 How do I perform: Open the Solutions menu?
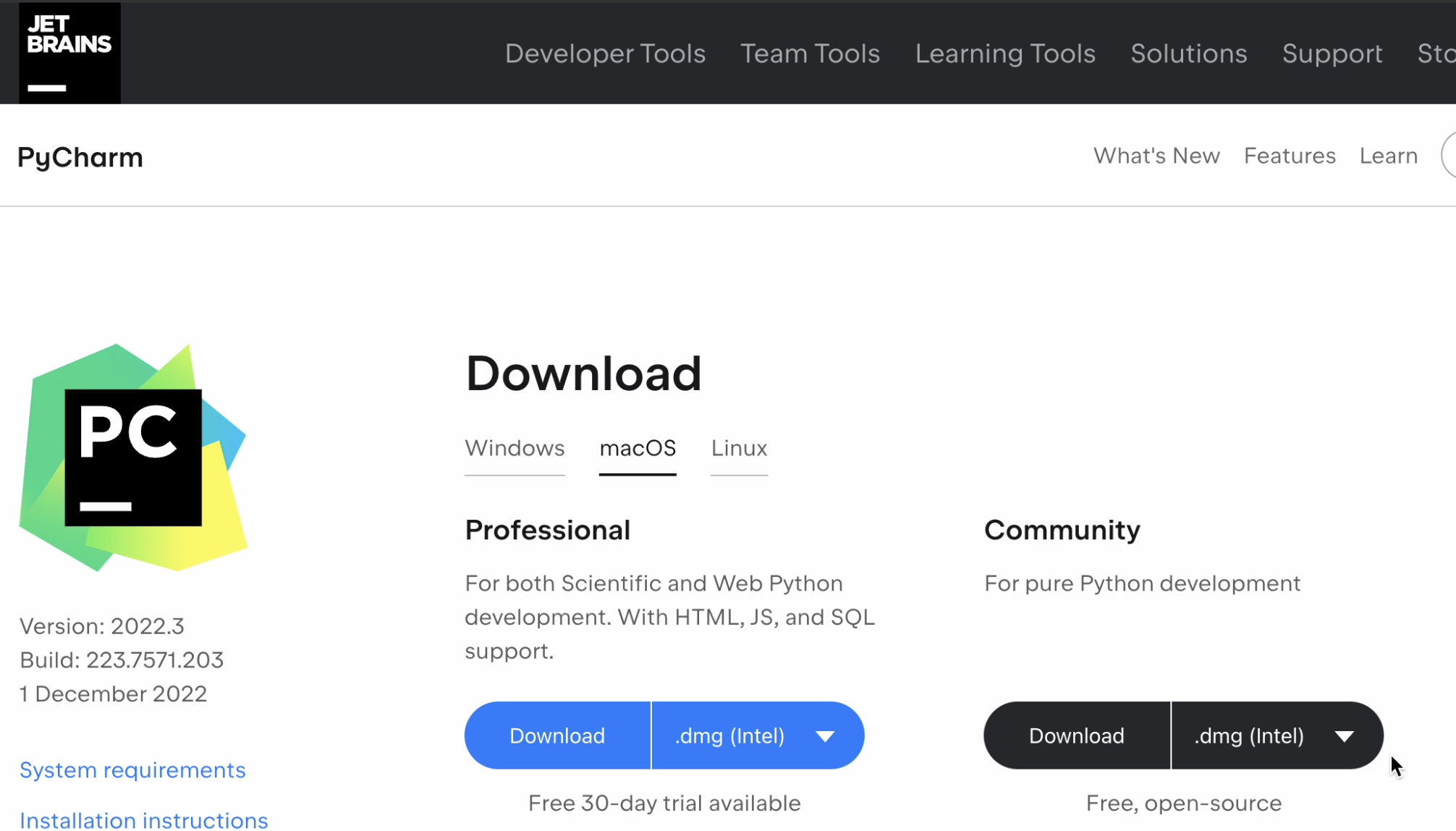coord(1188,54)
